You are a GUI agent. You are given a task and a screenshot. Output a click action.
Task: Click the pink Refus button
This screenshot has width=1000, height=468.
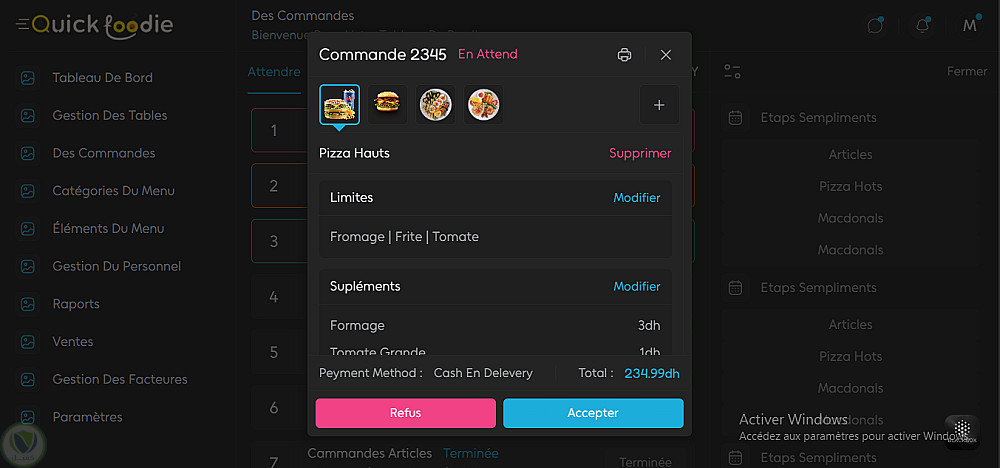click(405, 413)
